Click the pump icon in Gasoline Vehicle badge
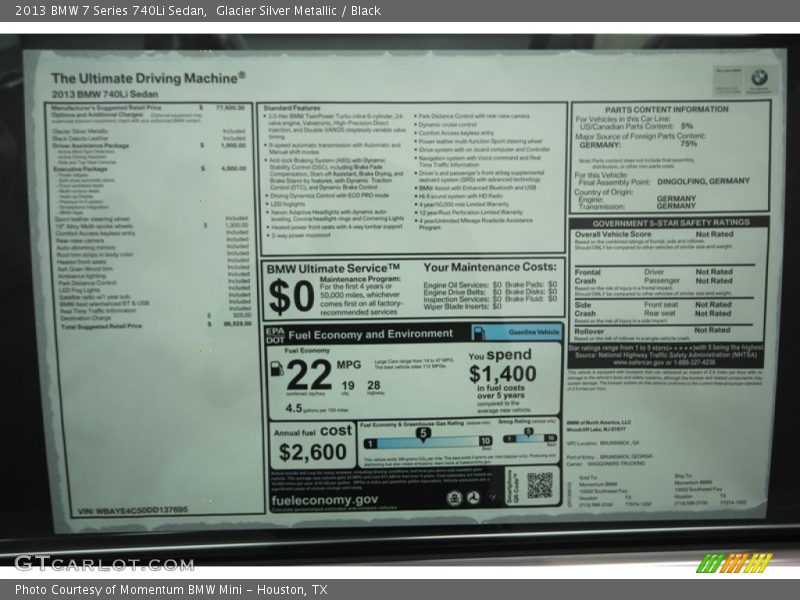This screenshot has width=800, height=600. tap(479, 333)
